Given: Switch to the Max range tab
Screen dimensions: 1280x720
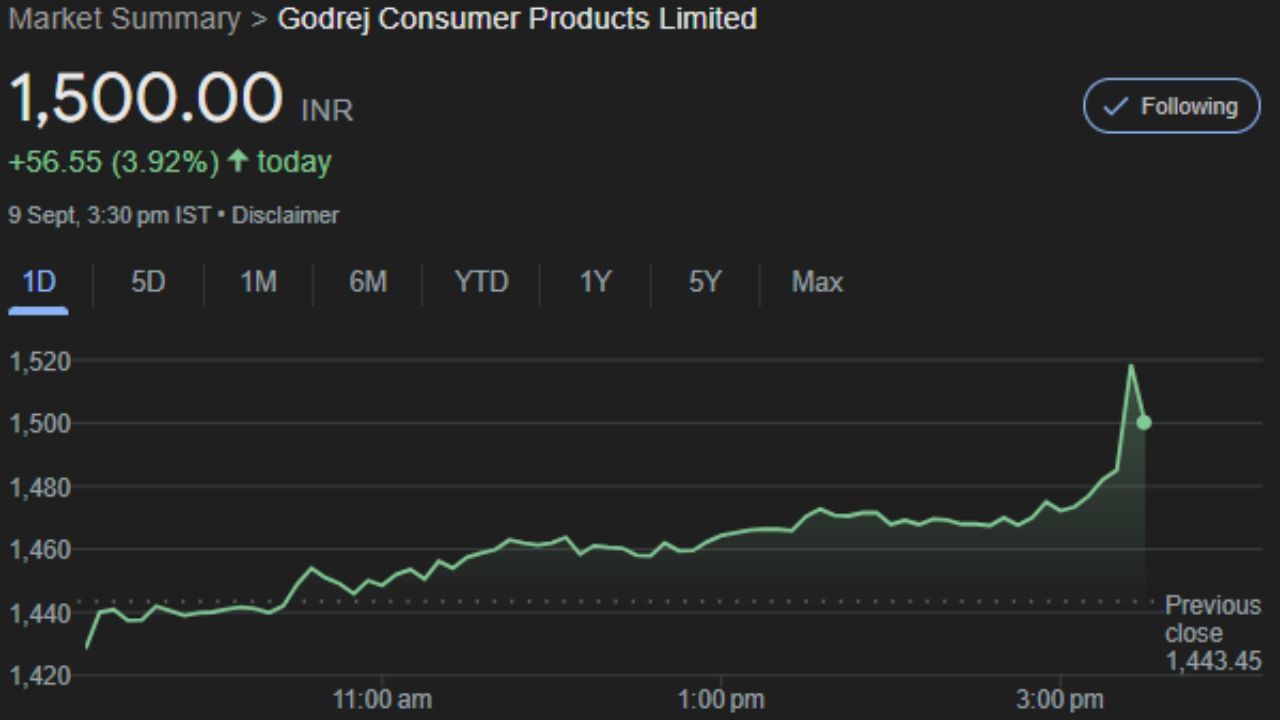Looking at the screenshot, I should pyautogui.click(x=817, y=283).
